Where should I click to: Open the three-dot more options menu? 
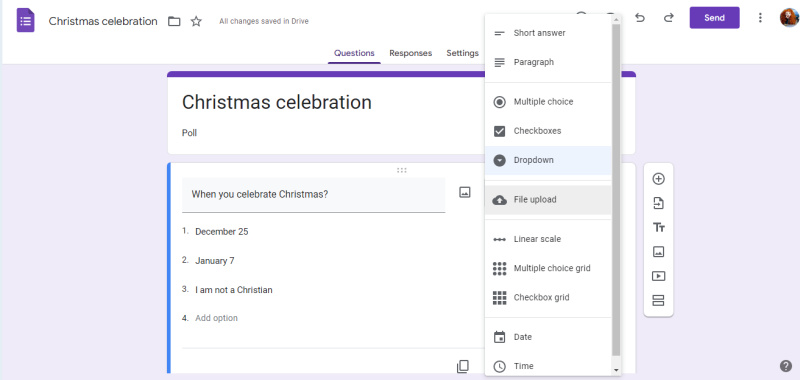[760, 18]
